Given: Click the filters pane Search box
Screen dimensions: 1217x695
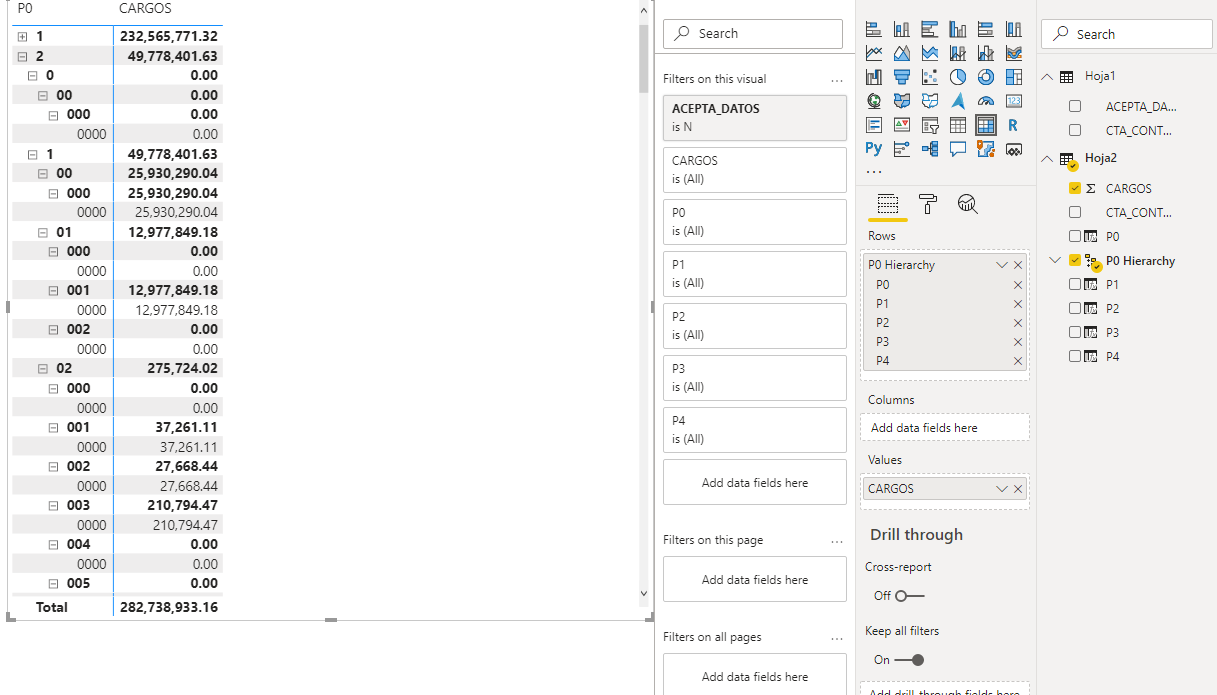Looking at the screenshot, I should 753,33.
